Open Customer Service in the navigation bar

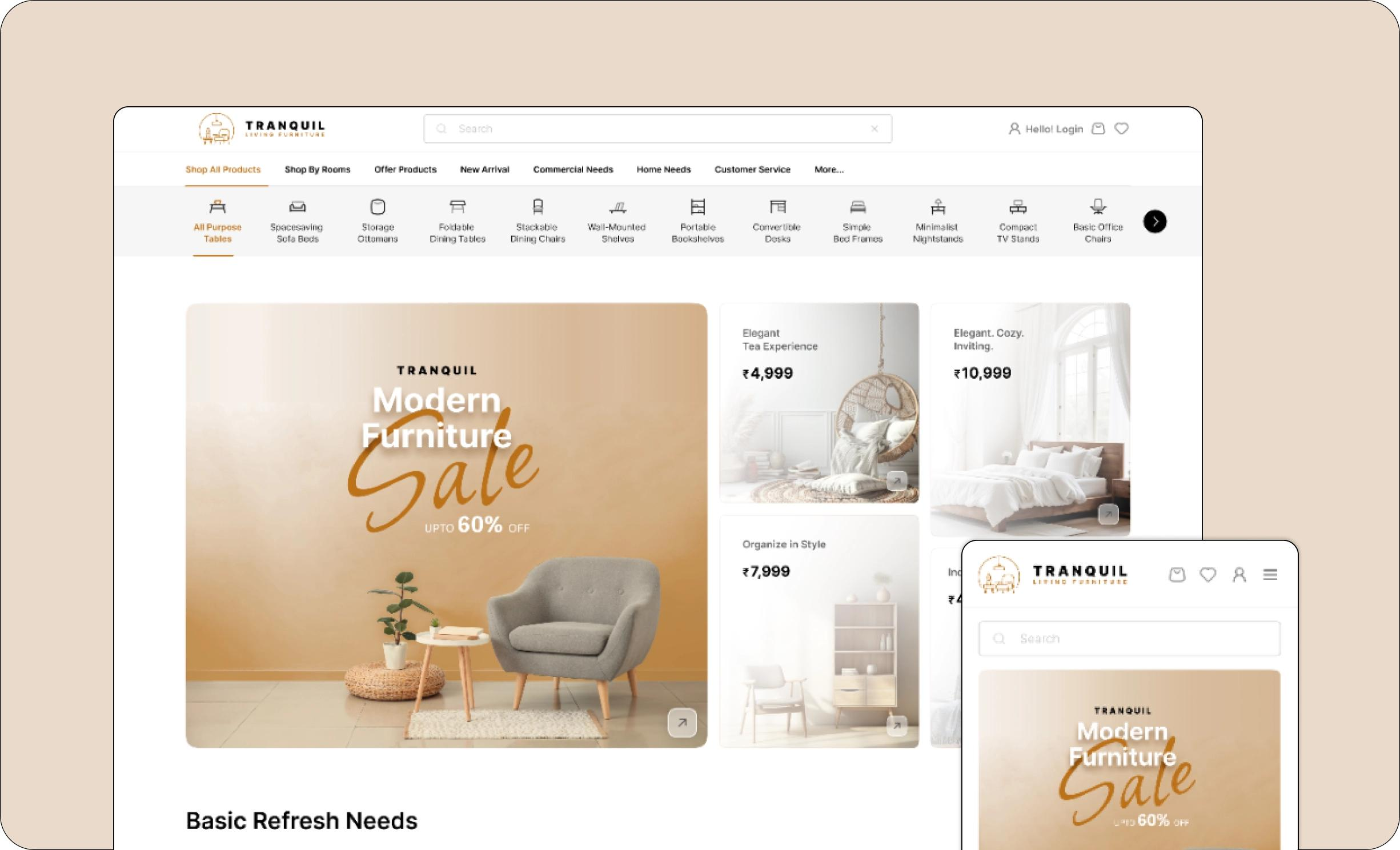(x=752, y=169)
